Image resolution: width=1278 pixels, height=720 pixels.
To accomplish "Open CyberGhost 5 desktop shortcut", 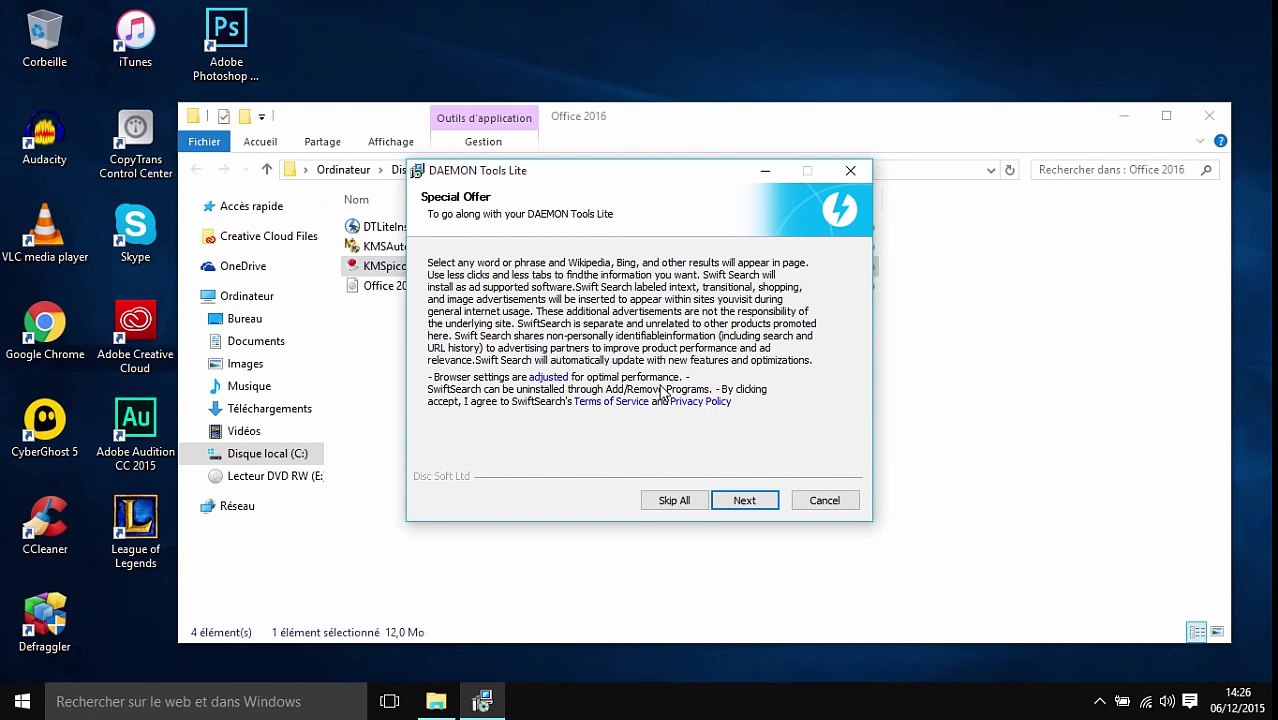I will (x=44, y=429).
